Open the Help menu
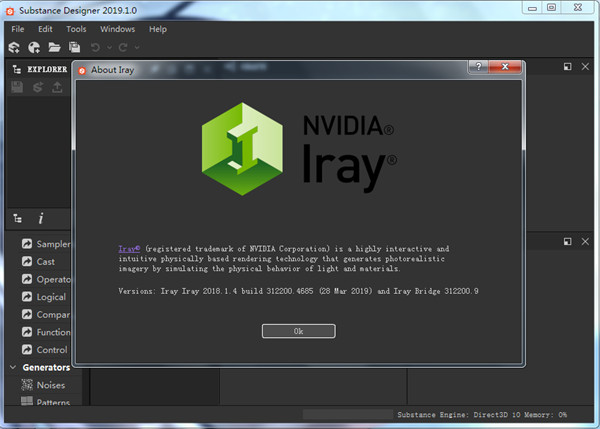The height and width of the screenshot is (429, 600). (158, 29)
